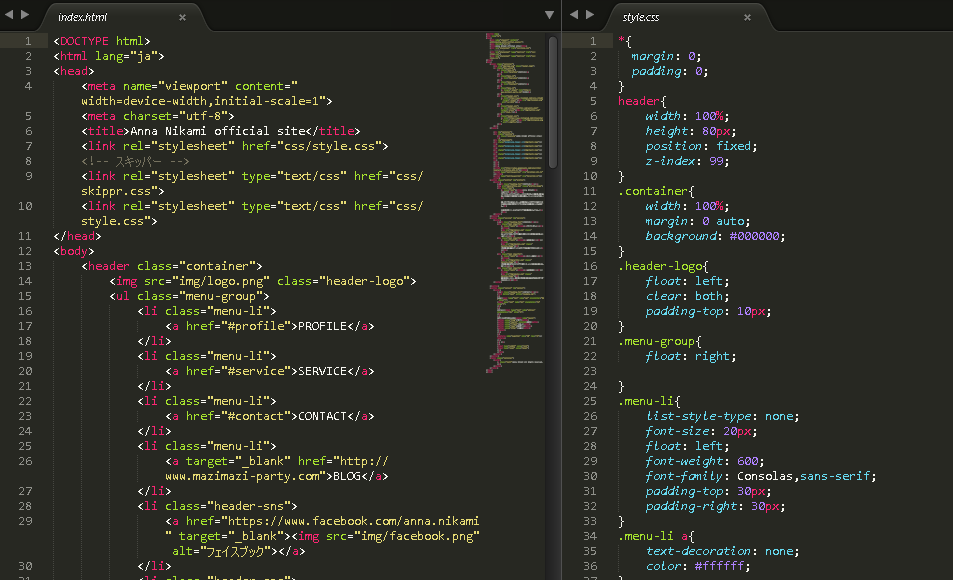Click the clear: both declaration

pos(687,296)
